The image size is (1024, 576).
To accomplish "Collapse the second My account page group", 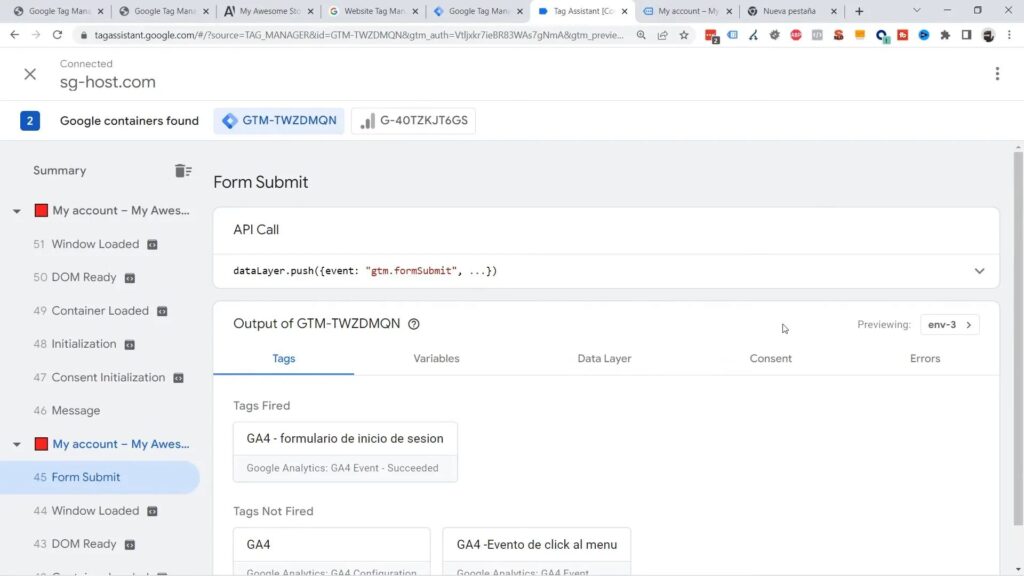I will click(16, 444).
